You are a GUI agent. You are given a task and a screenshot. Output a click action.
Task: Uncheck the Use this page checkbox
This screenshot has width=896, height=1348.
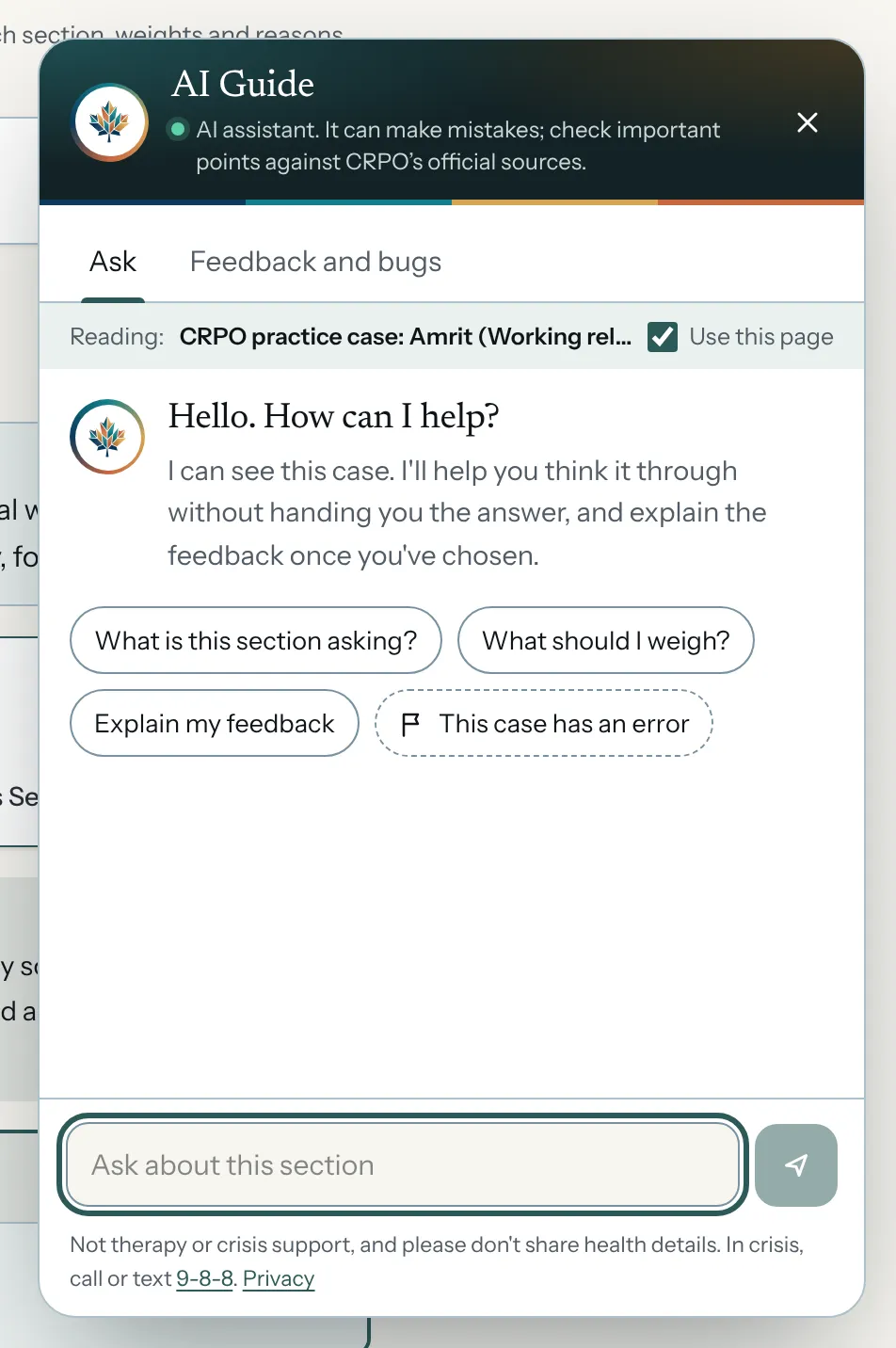point(663,337)
